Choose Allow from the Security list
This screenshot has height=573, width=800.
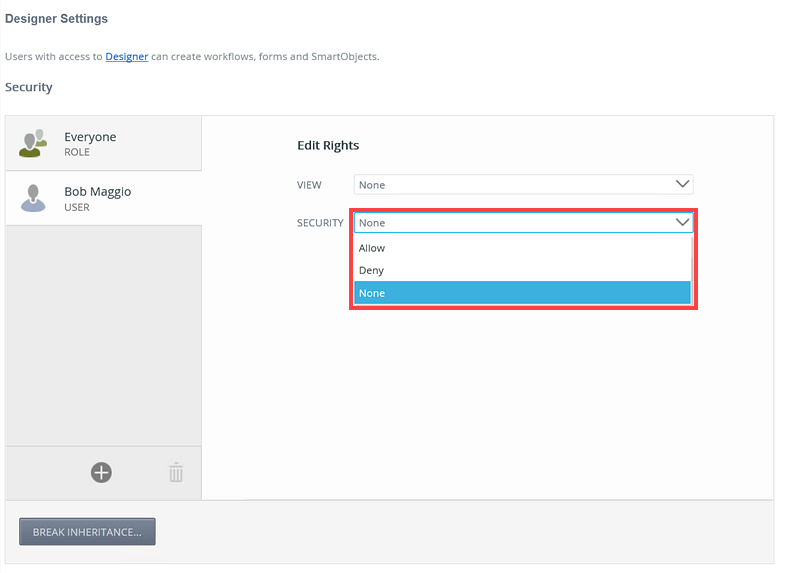372,248
